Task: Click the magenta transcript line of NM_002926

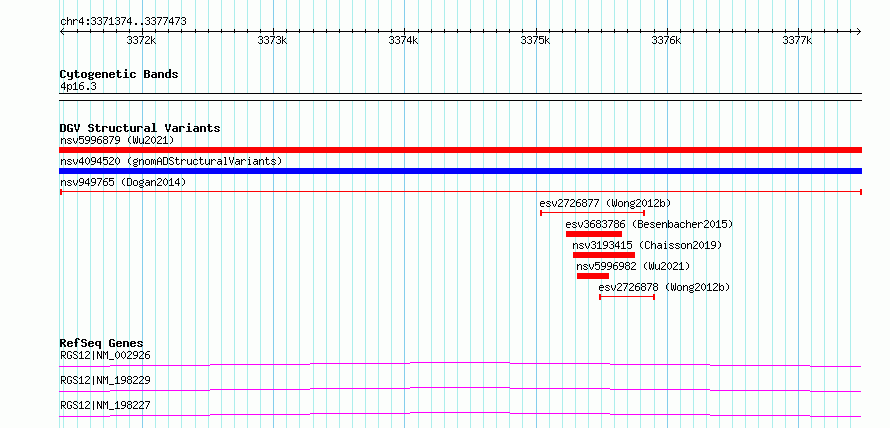Action: (x=461, y=364)
